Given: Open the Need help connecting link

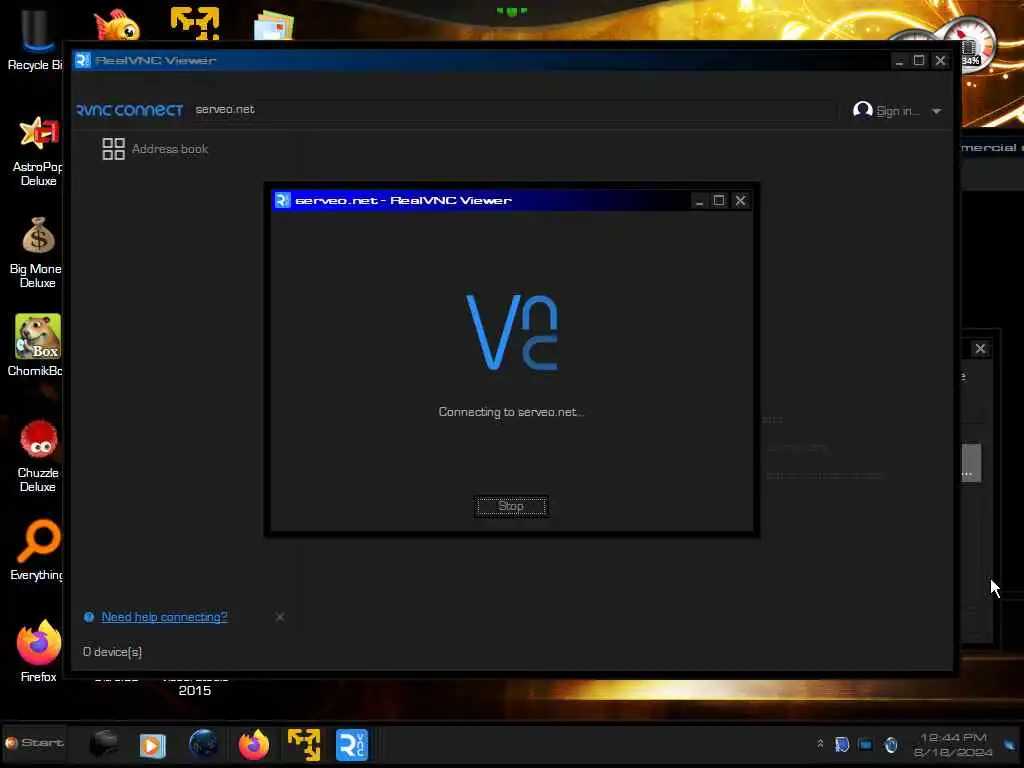Looking at the screenshot, I should (164, 617).
